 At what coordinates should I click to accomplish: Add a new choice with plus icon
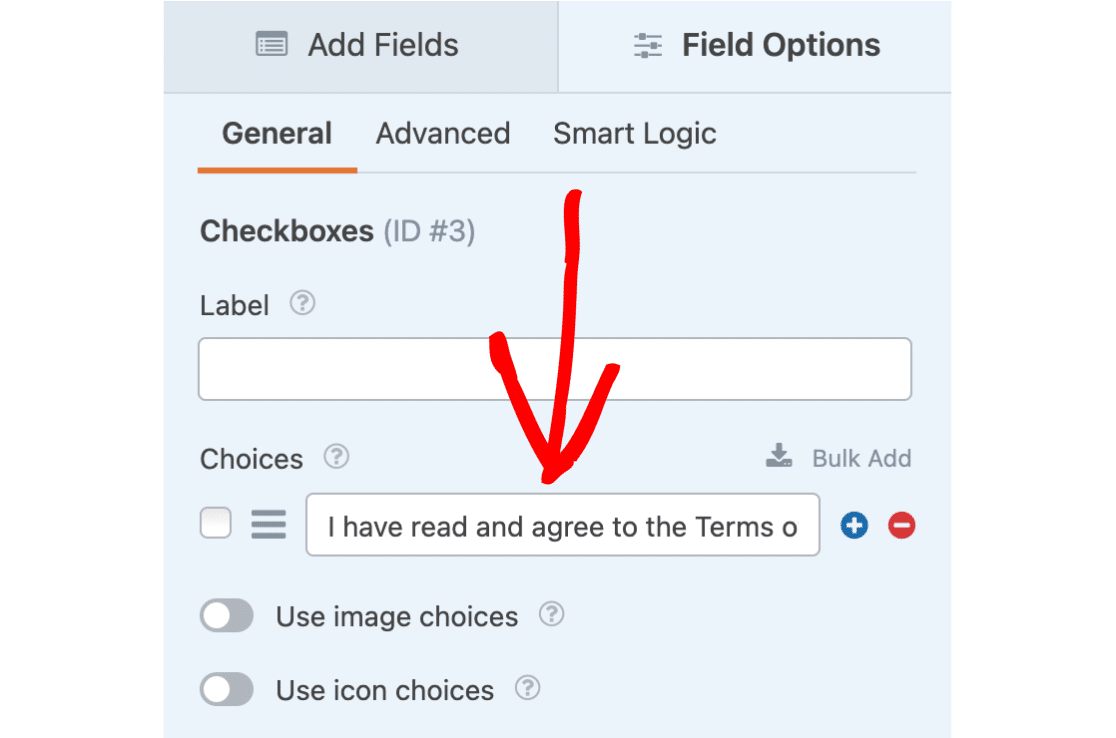pos(854,525)
